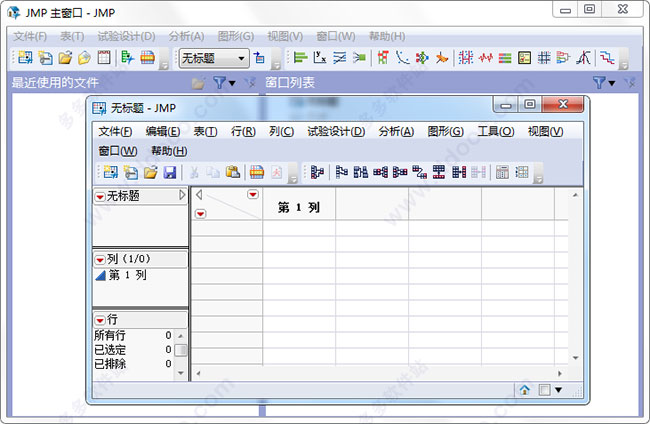
Task: Click rows panel scrollbar down arrow
Action: click(181, 373)
